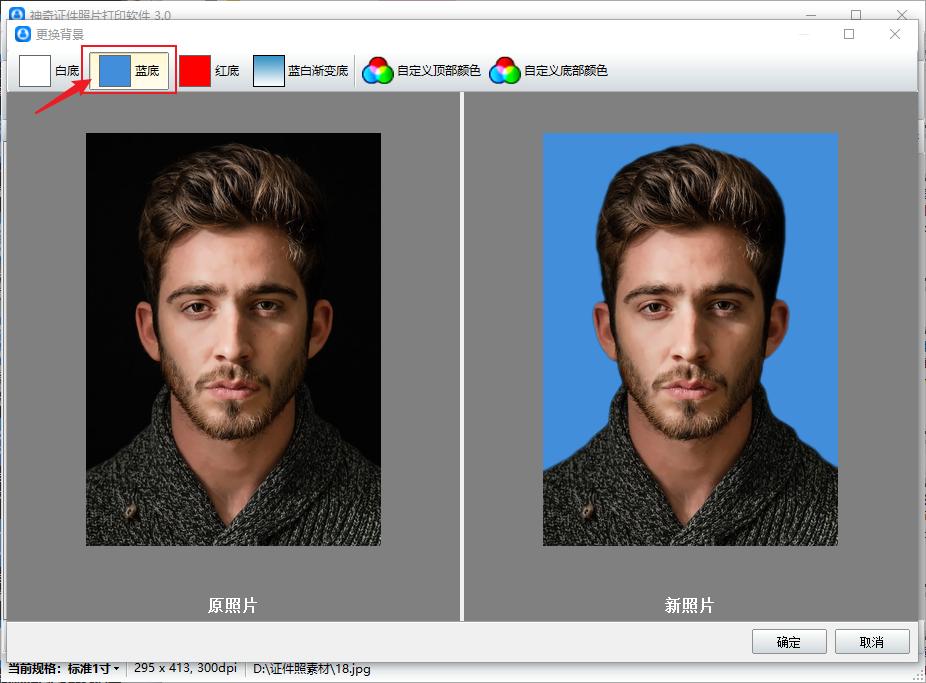Open the 自定义底部颜色 color picker

(548, 71)
